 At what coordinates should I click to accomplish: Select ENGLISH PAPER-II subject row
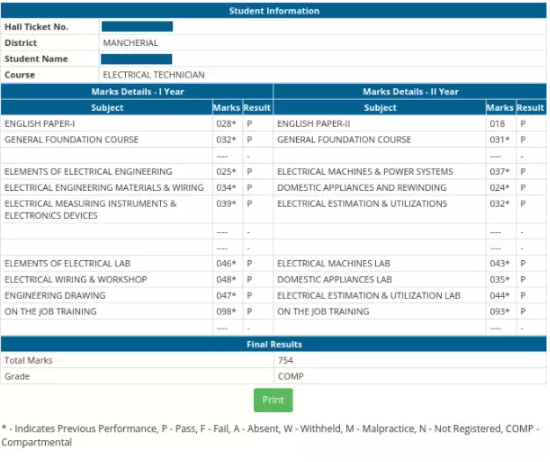(314, 123)
